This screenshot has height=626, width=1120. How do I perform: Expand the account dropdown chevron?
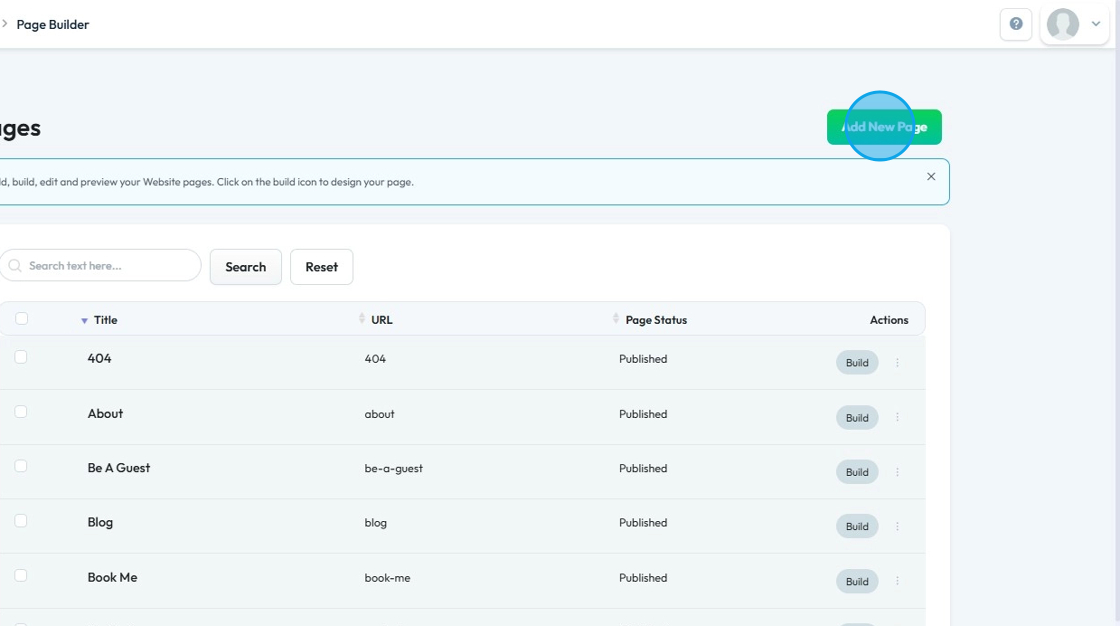pyautogui.click(x=1096, y=24)
